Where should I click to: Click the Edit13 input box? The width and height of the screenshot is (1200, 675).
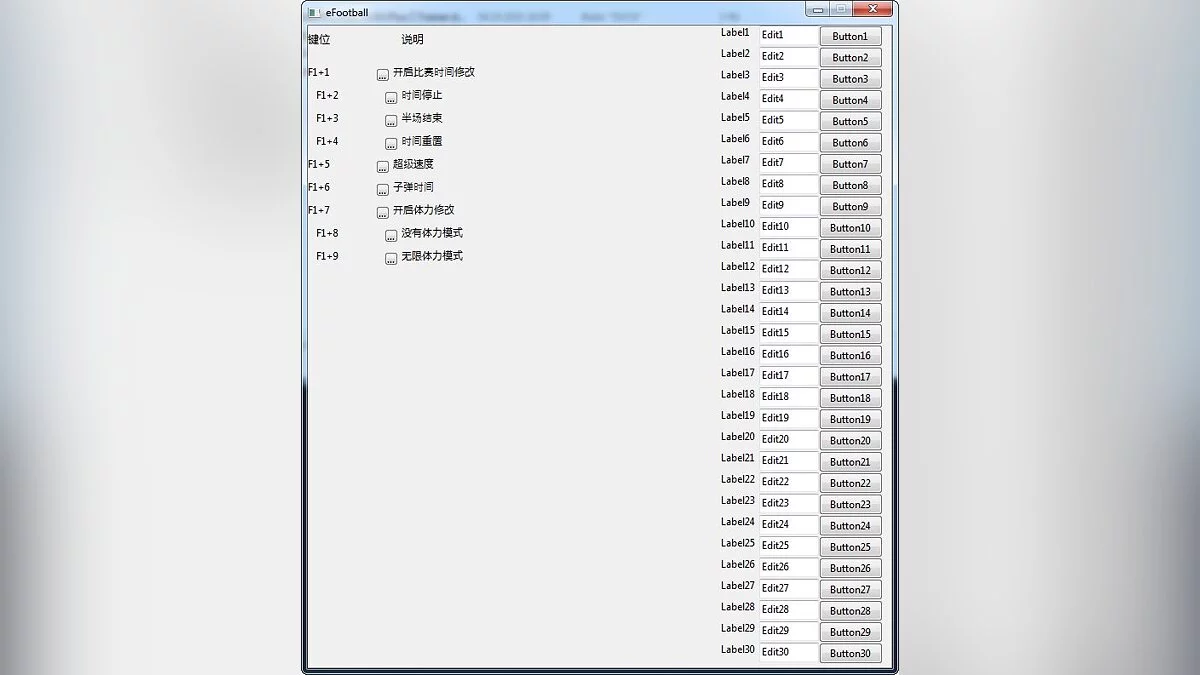[789, 291]
